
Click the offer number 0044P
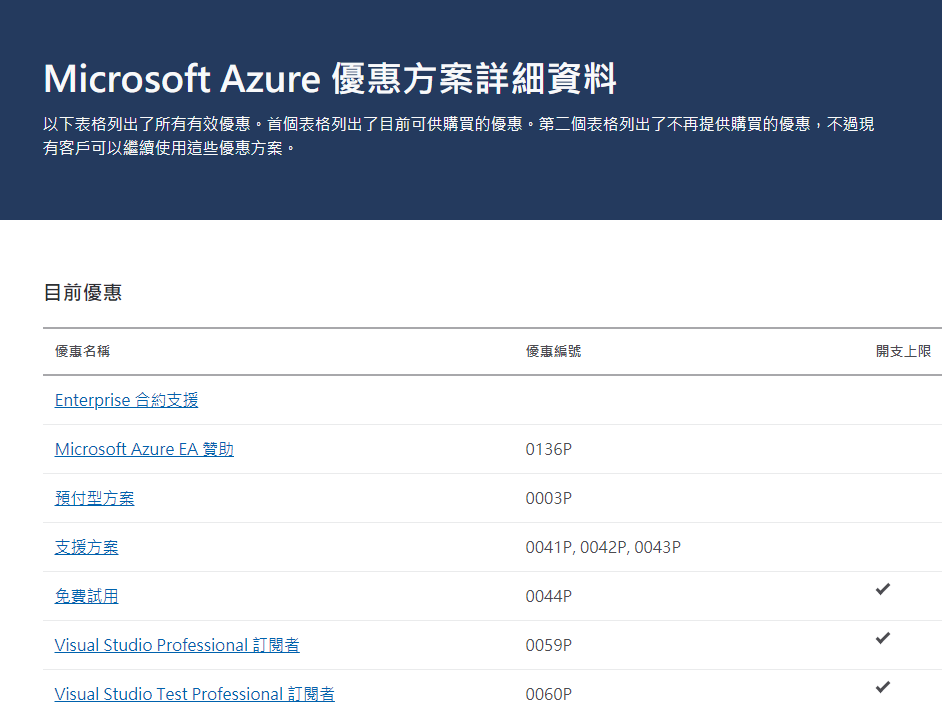(x=548, y=596)
